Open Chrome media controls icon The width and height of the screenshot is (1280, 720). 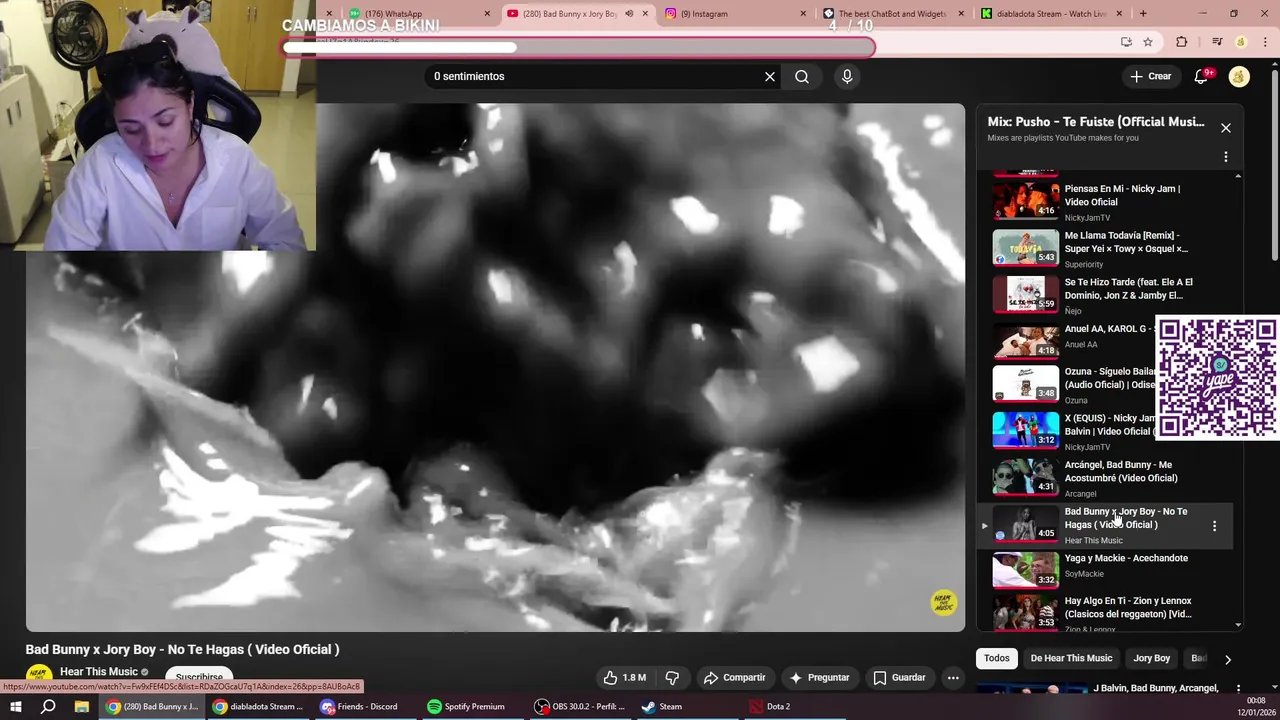click(1217, 42)
